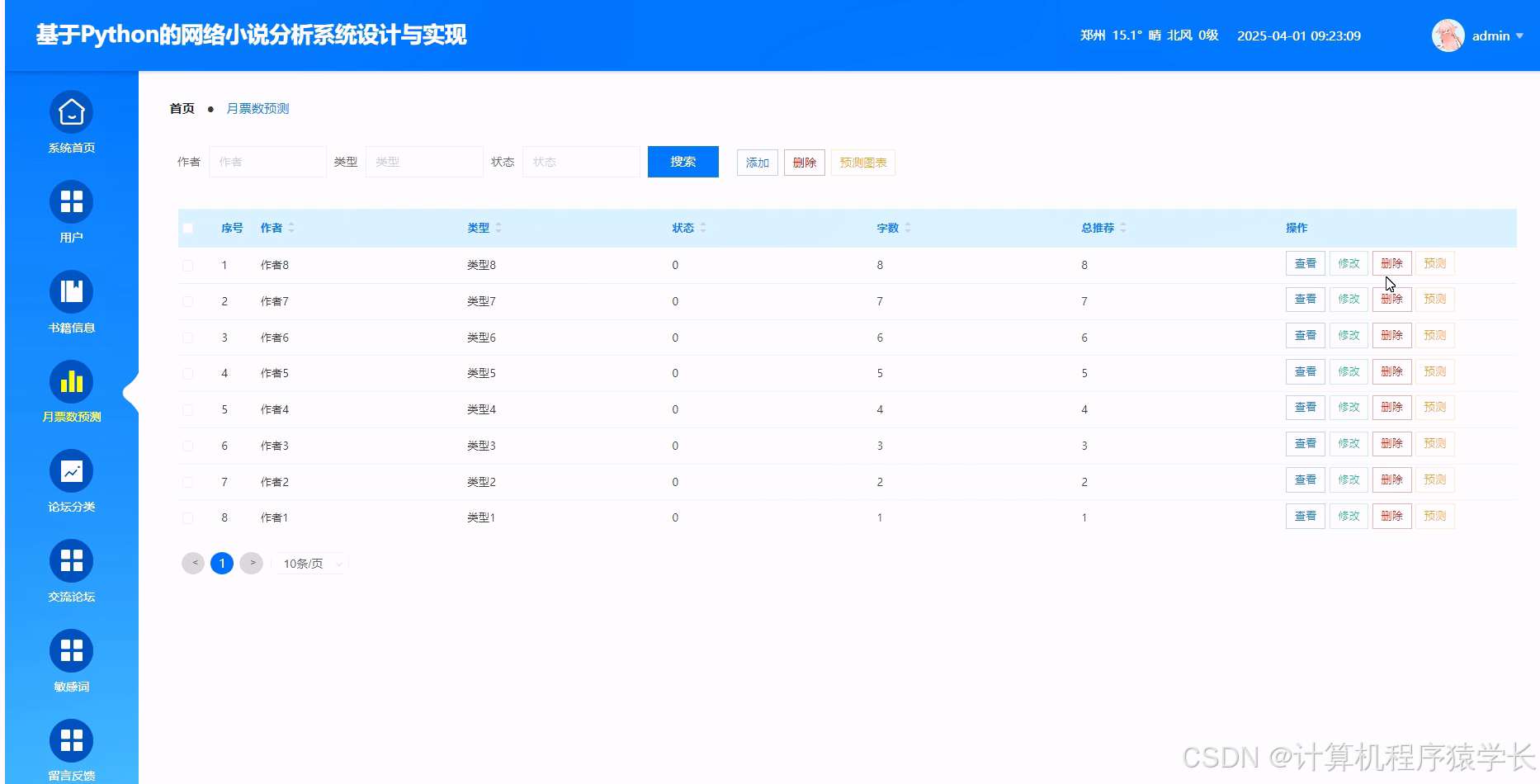This screenshot has width=1540, height=784.
Task: Check the row for 作者6
Action: (x=187, y=338)
